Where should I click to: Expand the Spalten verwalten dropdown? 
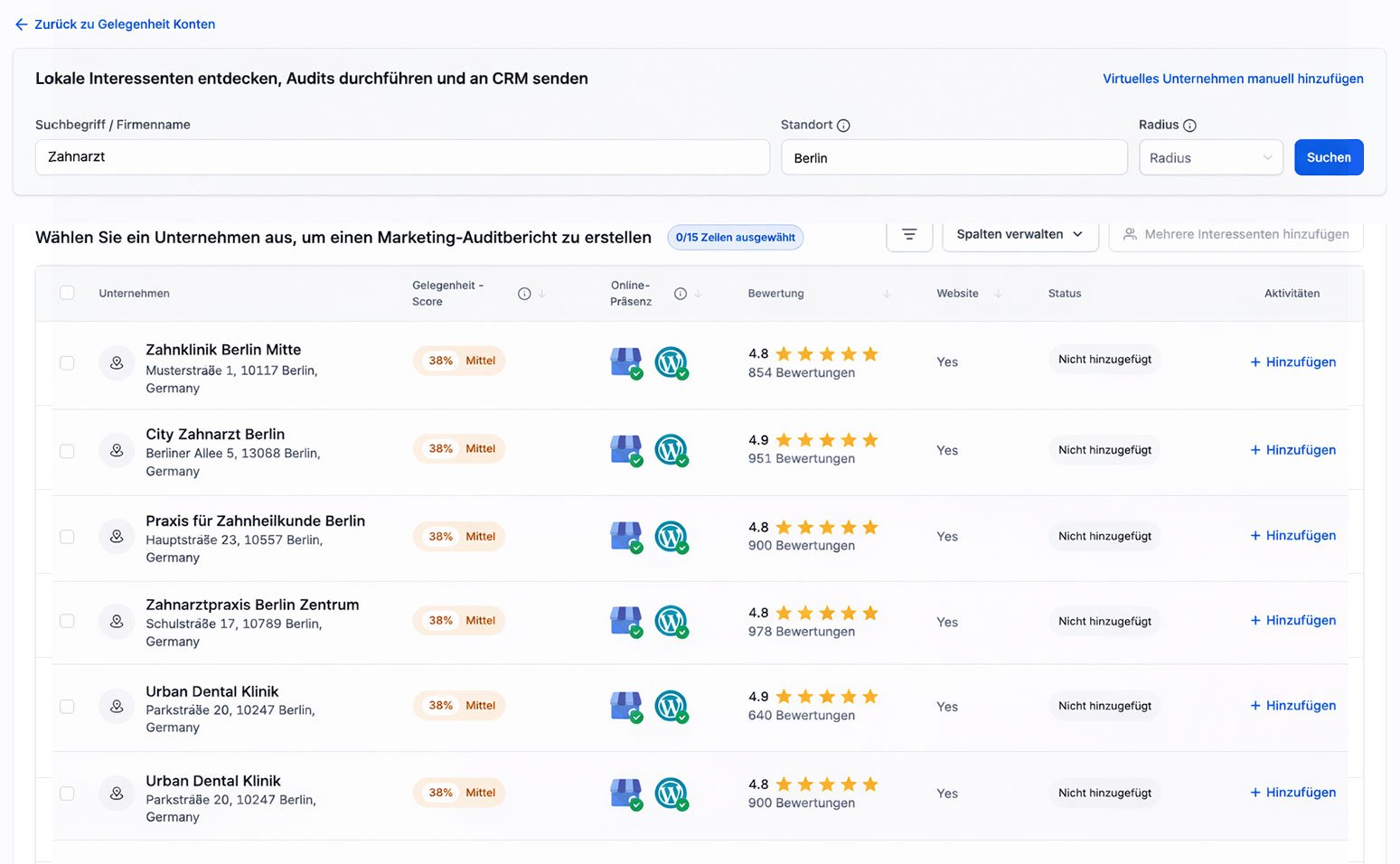tap(1019, 235)
